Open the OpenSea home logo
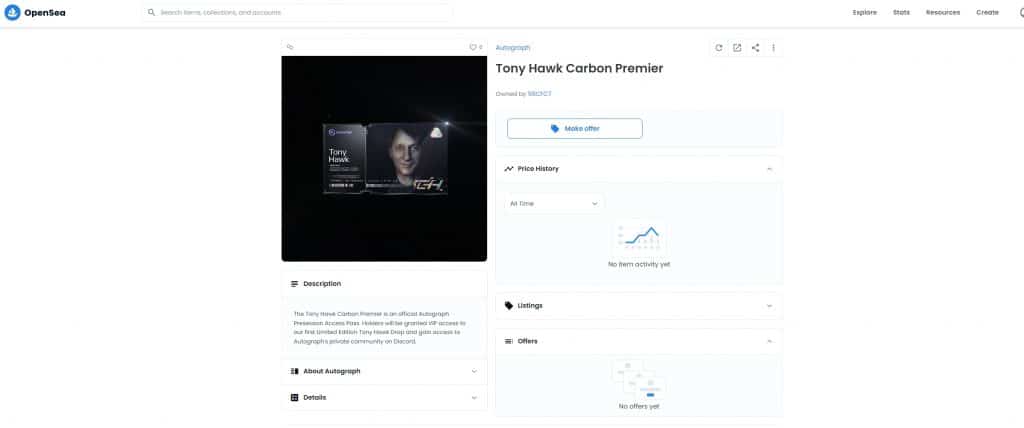 (35, 12)
